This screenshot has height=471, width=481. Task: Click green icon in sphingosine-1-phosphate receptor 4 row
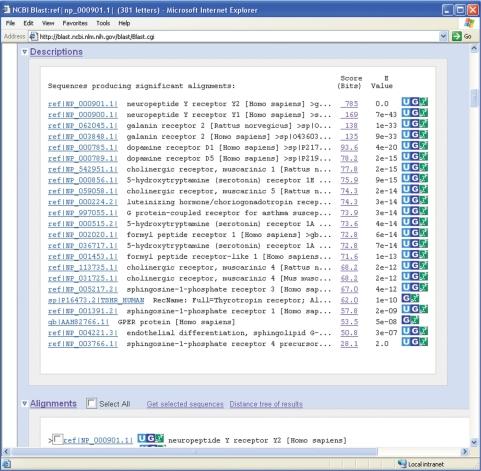423,342
